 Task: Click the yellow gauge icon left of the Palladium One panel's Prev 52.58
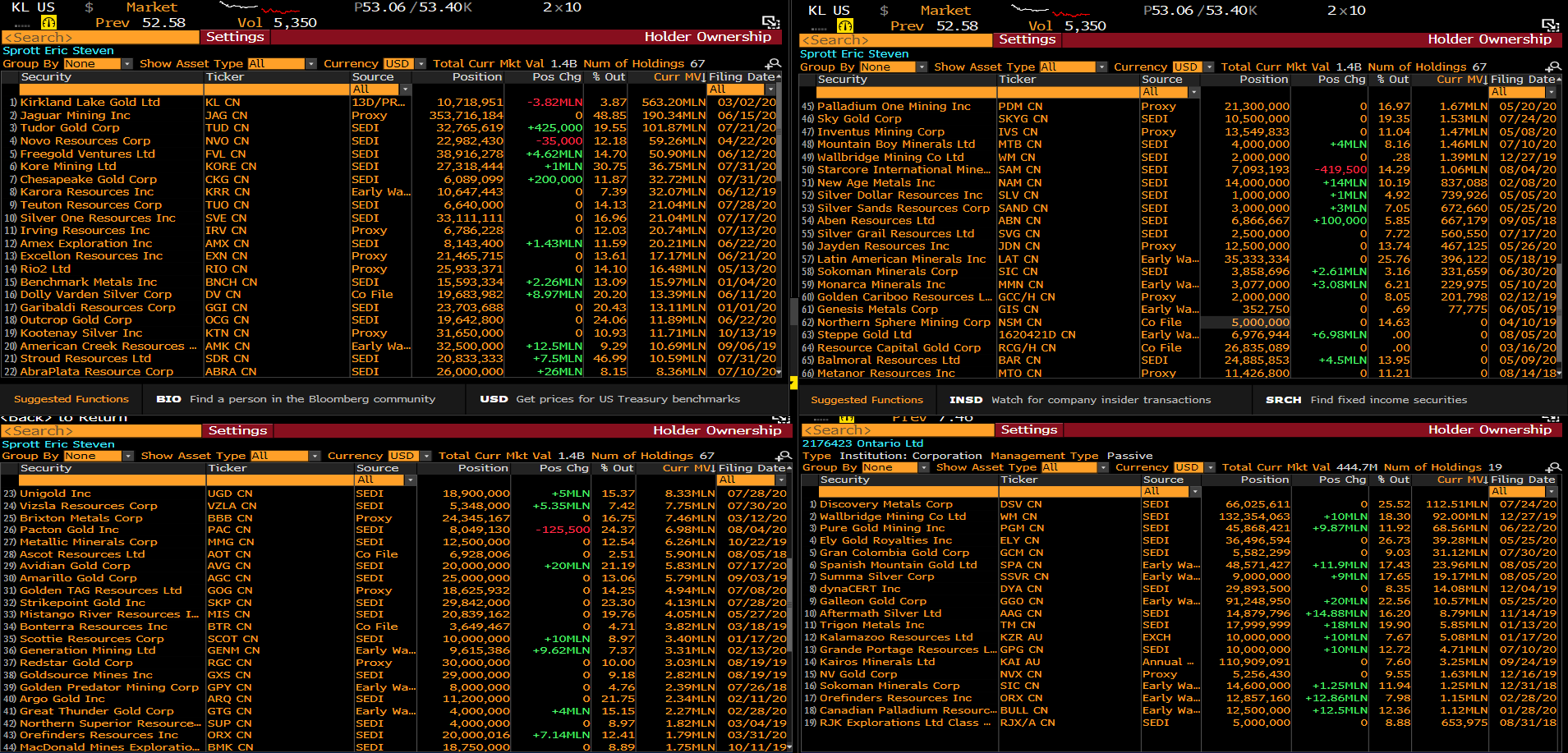coord(845,25)
